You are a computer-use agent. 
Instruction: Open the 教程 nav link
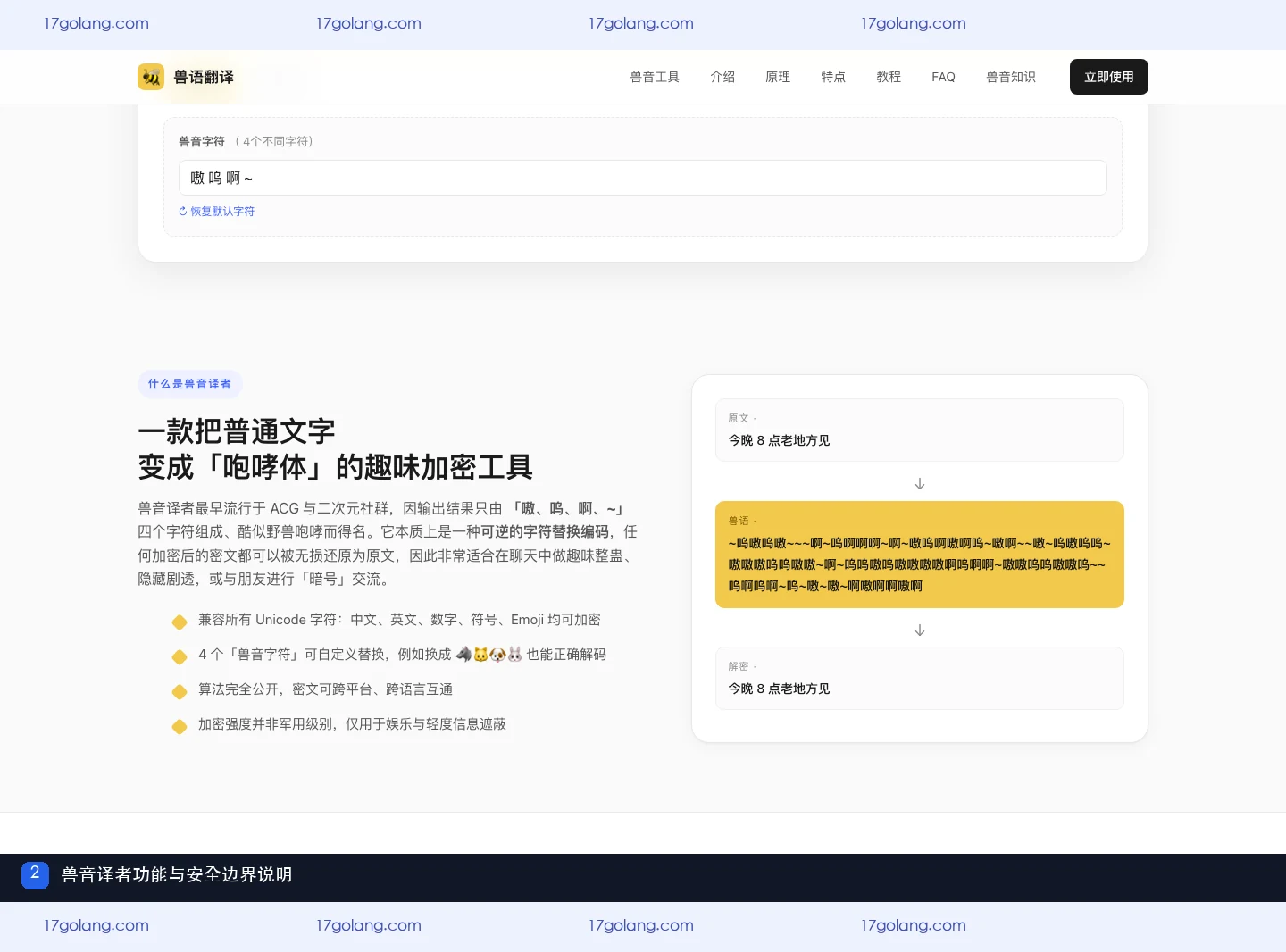point(889,77)
